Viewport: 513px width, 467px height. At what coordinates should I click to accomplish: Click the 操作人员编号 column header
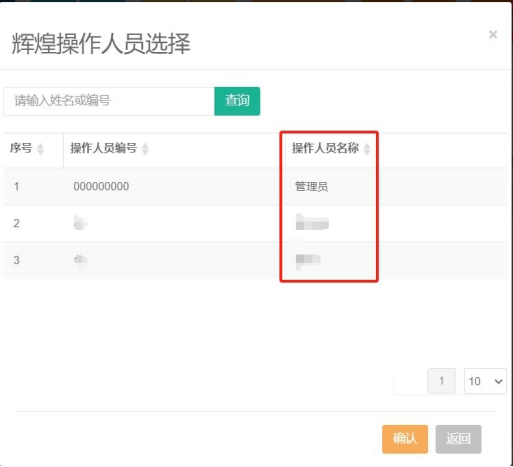[x=104, y=148]
